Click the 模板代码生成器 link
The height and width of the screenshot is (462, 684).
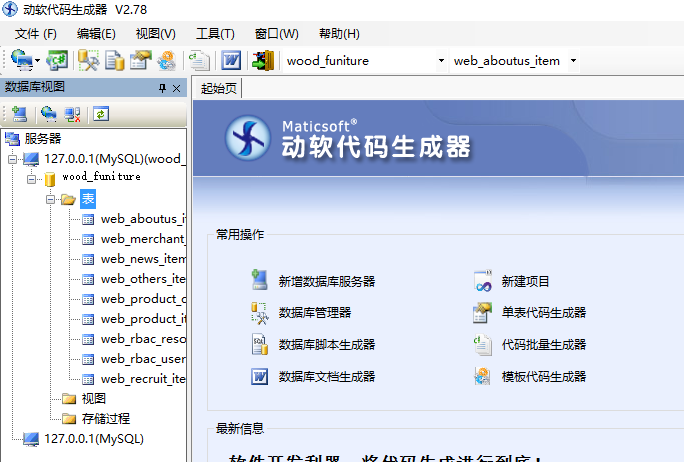coord(544,376)
